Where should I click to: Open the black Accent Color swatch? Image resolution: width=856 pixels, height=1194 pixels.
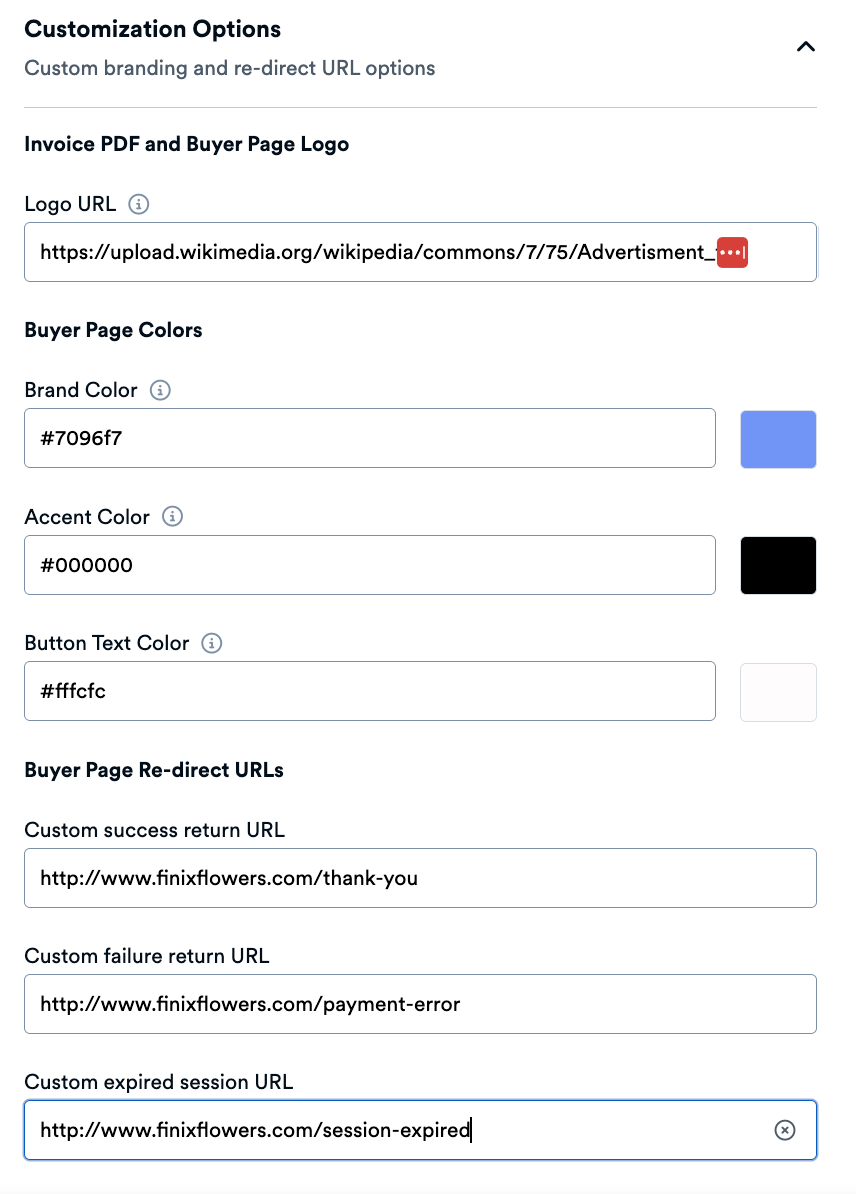[x=778, y=565]
